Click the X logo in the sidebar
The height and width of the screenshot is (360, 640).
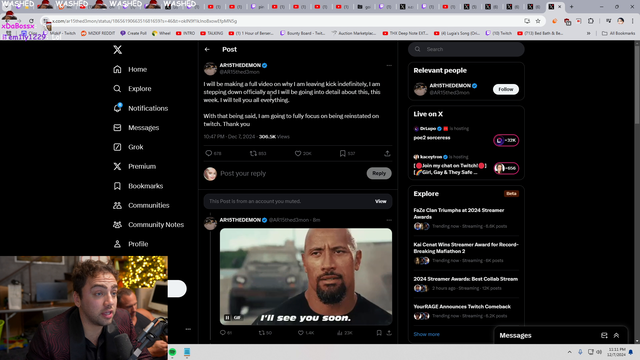[x=118, y=49]
